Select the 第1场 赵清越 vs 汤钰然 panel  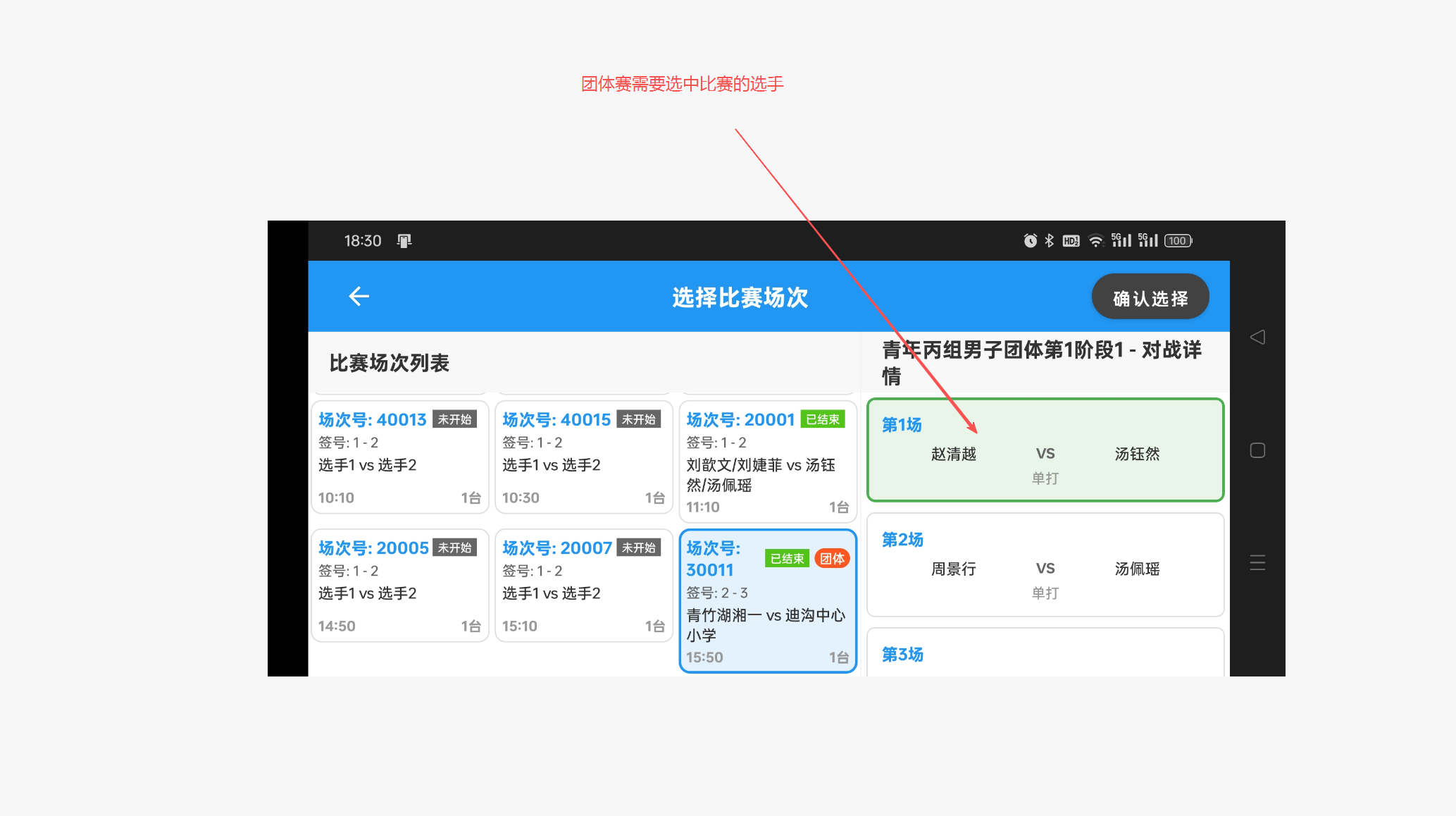click(1045, 450)
